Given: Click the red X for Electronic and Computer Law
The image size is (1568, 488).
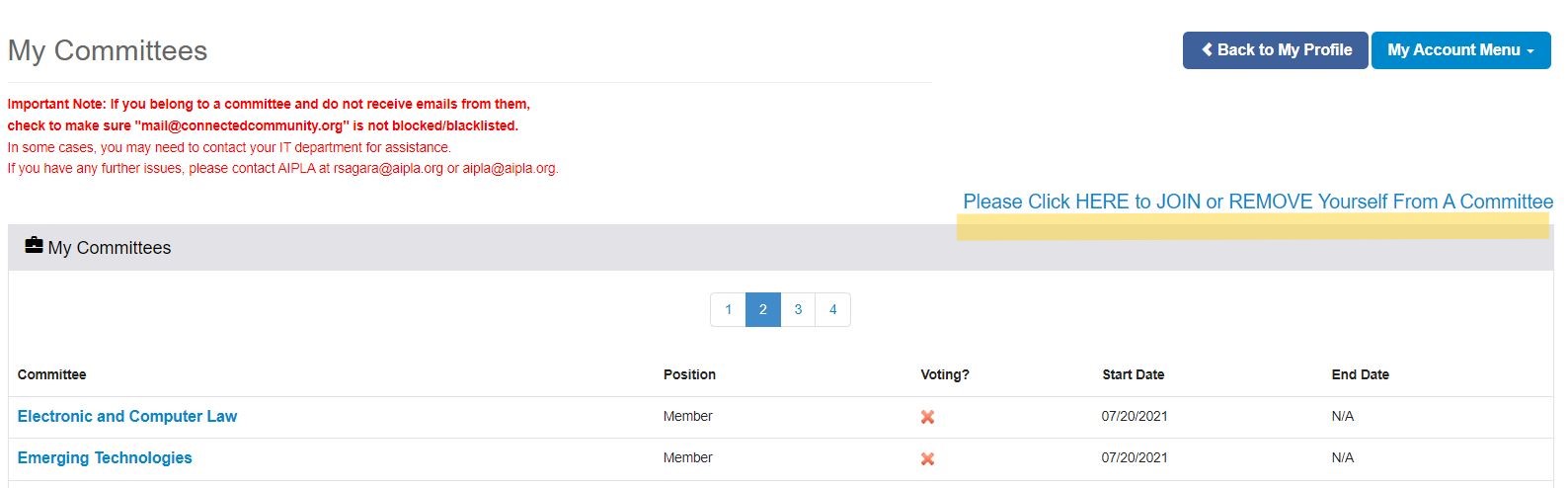Looking at the screenshot, I should [x=927, y=417].
